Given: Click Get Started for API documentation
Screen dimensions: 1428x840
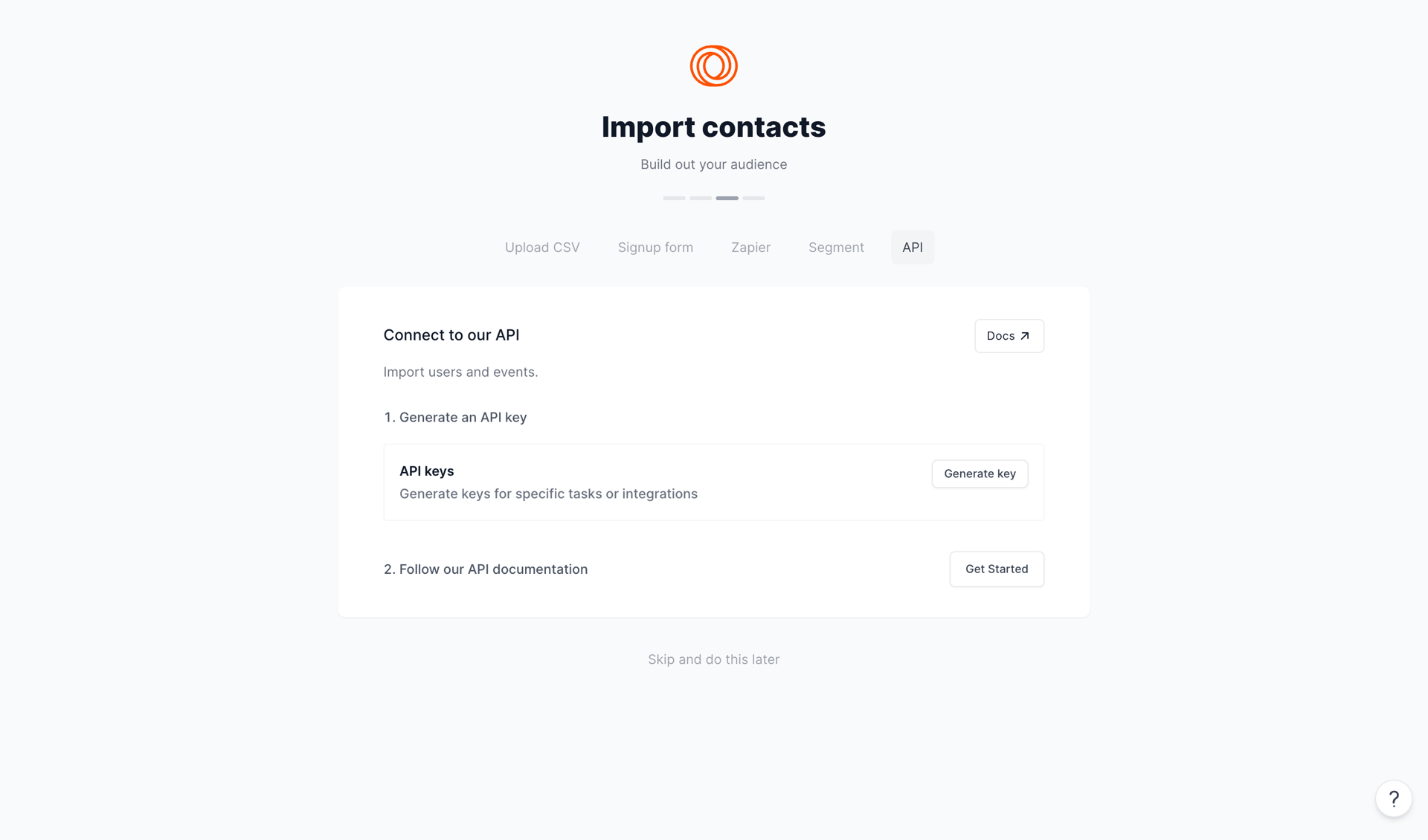Looking at the screenshot, I should point(996,569).
